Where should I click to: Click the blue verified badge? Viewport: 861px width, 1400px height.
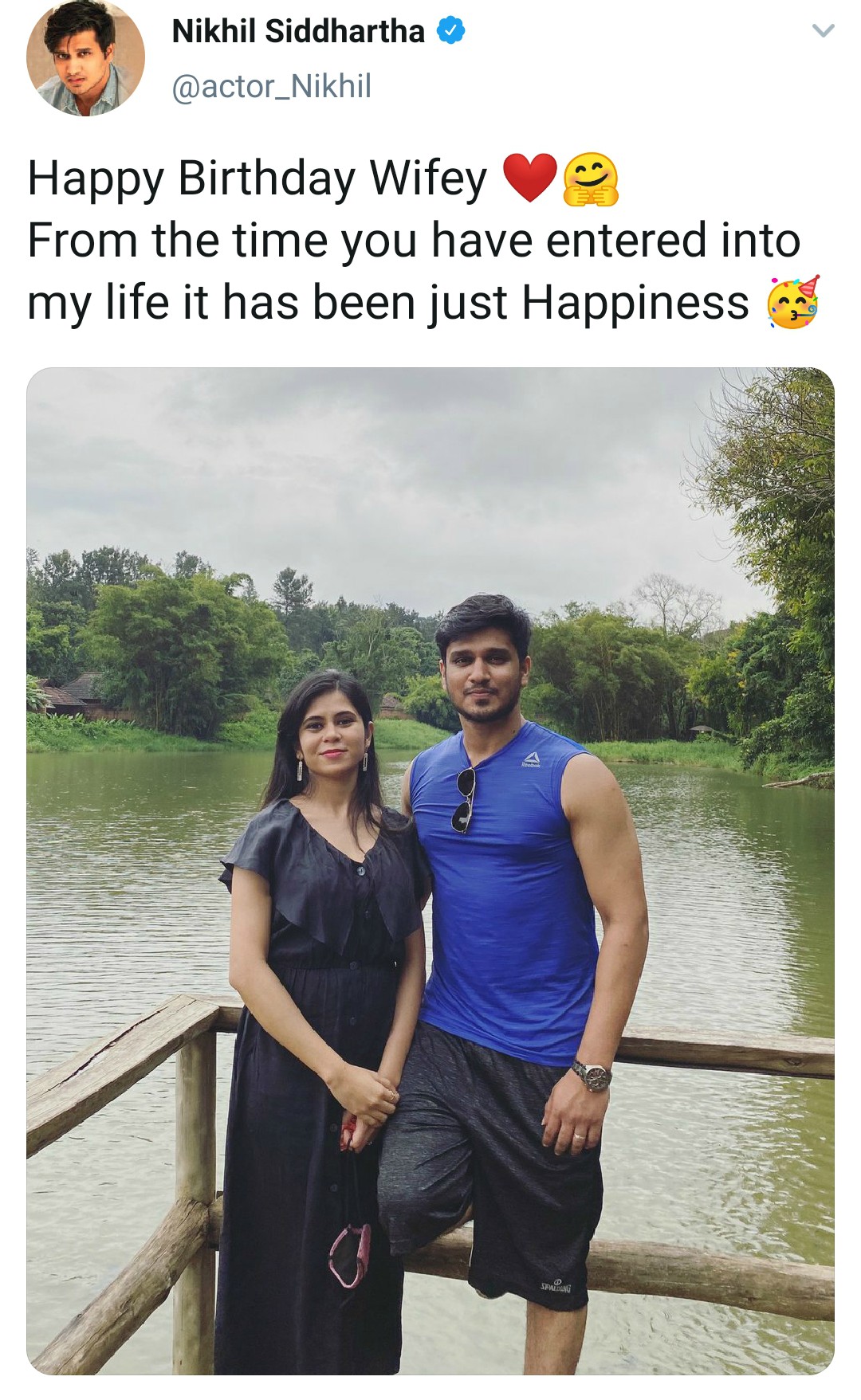[451, 31]
